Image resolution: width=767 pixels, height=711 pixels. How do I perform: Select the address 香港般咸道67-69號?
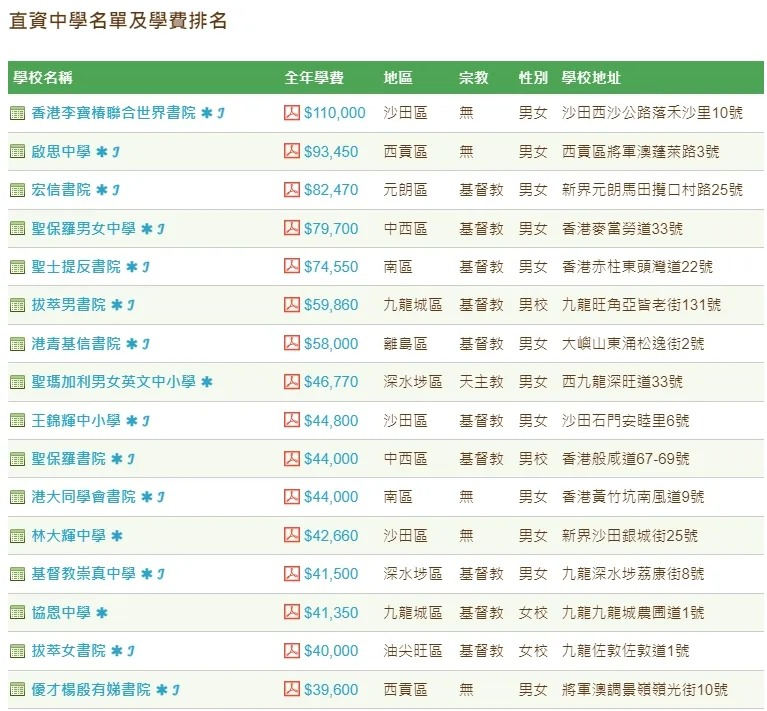tap(626, 459)
